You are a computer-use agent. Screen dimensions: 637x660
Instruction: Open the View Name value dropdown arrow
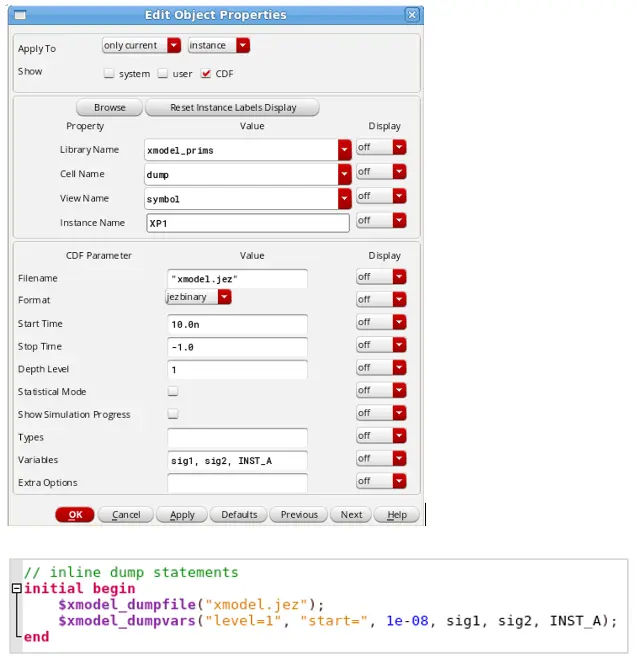344,199
